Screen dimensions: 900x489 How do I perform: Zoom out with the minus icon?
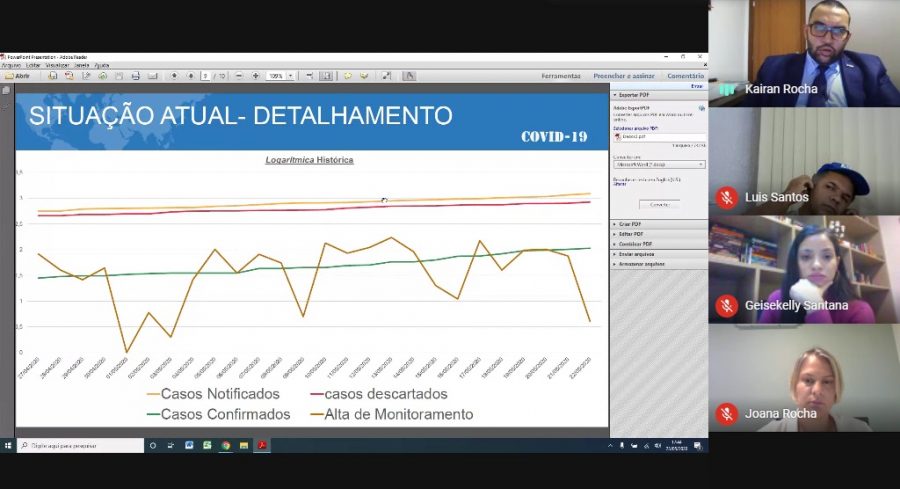[240, 76]
